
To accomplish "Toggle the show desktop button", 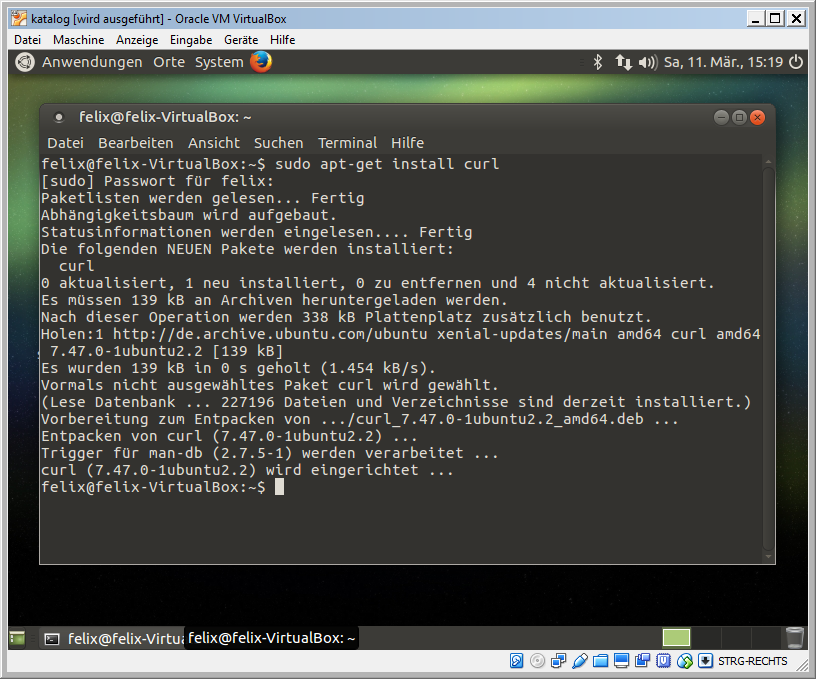I will 17,638.
